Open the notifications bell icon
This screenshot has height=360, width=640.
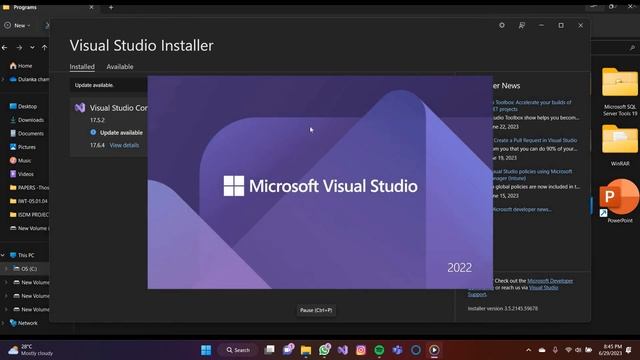pyautogui.click(x=629, y=350)
